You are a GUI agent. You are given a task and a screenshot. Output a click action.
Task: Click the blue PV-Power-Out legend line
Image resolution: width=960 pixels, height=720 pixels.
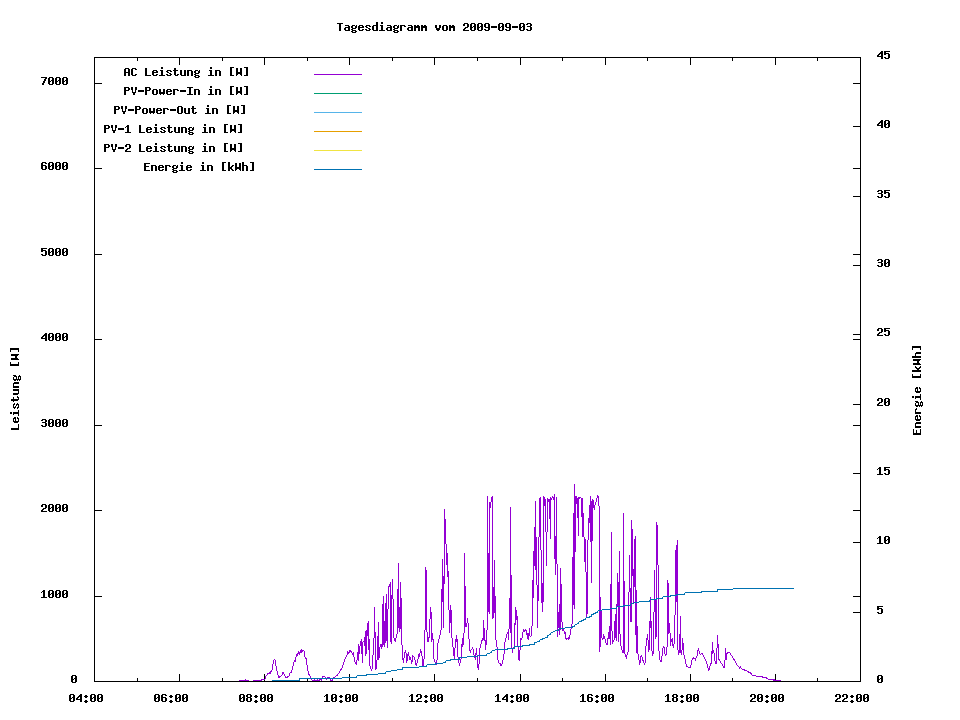coord(337,112)
